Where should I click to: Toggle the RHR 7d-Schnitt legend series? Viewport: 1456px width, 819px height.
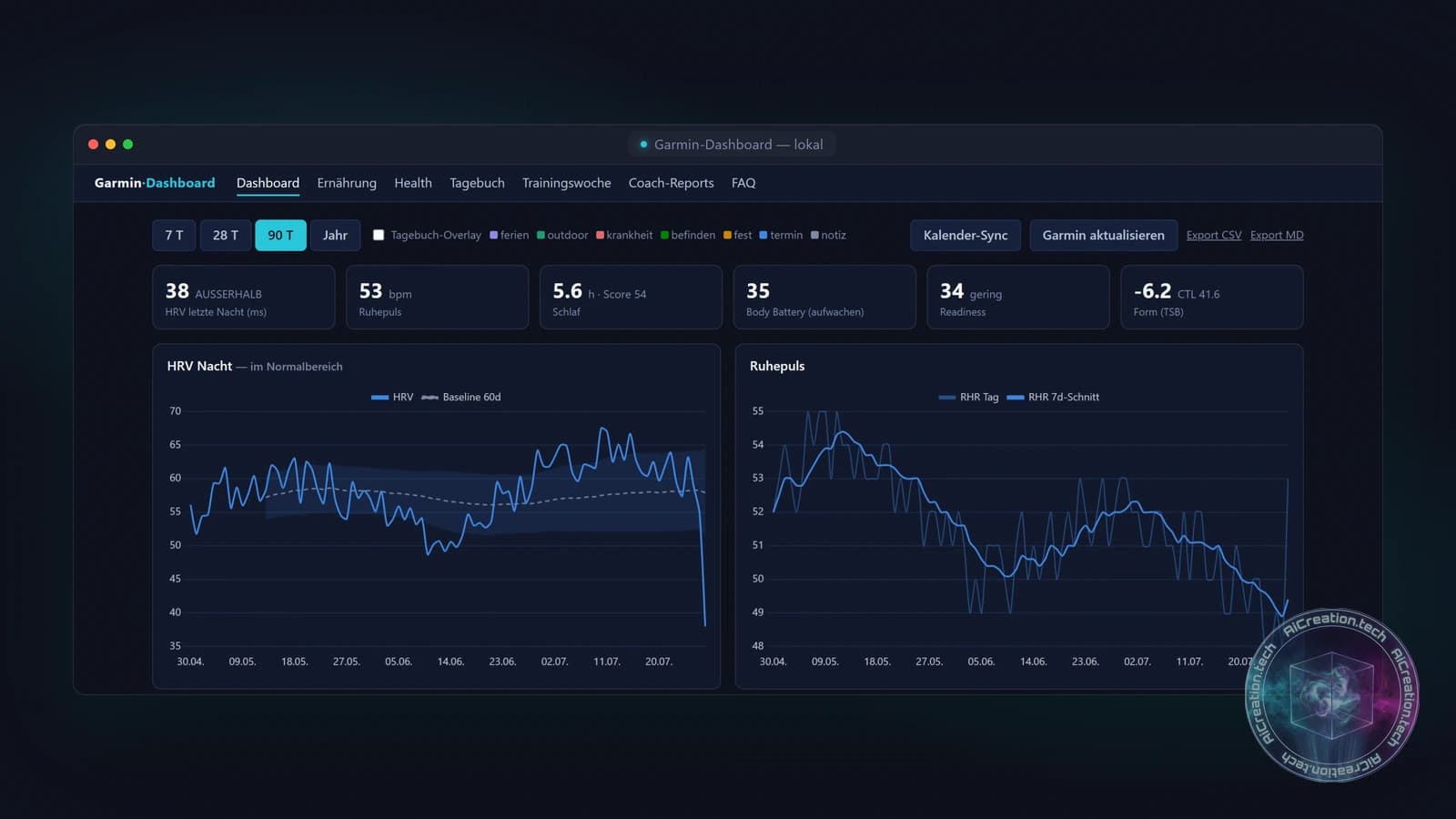(1053, 397)
